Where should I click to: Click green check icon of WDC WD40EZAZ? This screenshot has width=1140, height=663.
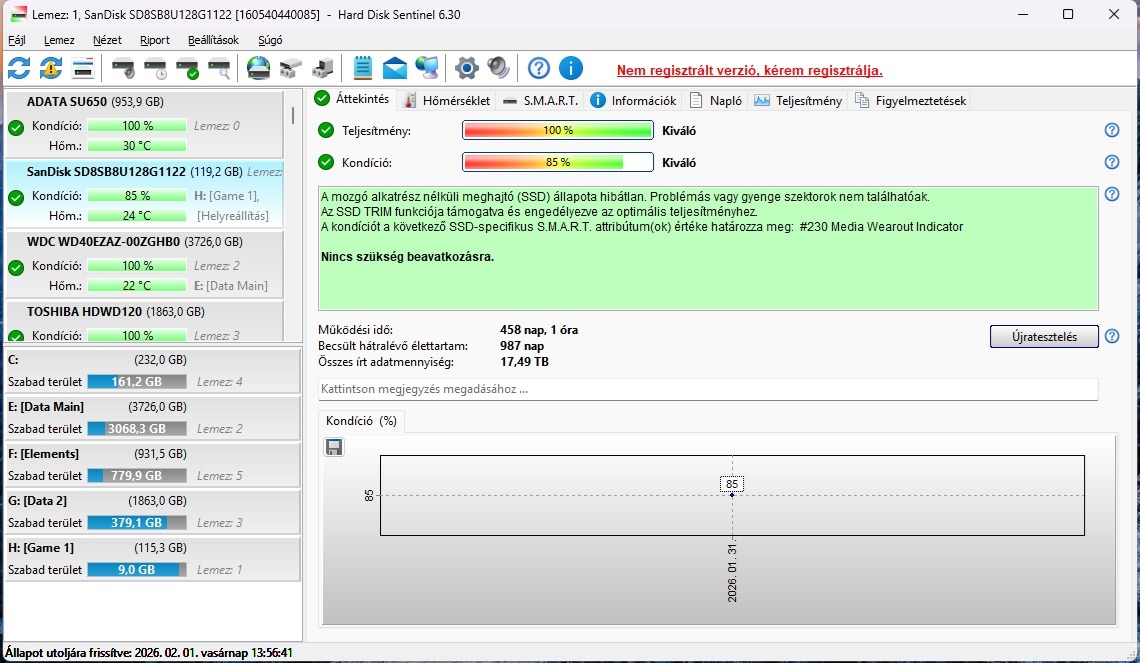click(x=16, y=268)
